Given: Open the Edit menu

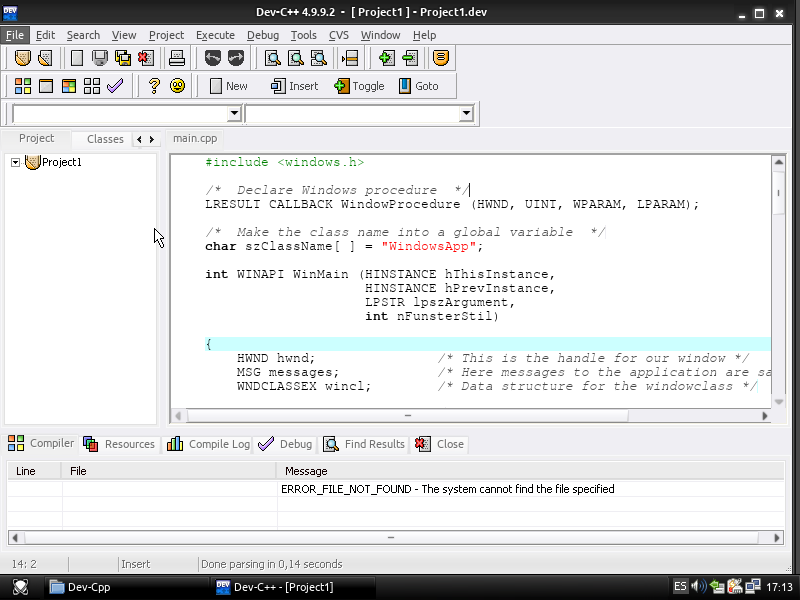Looking at the screenshot, I should pyautogui.click(x=45, y=35).
